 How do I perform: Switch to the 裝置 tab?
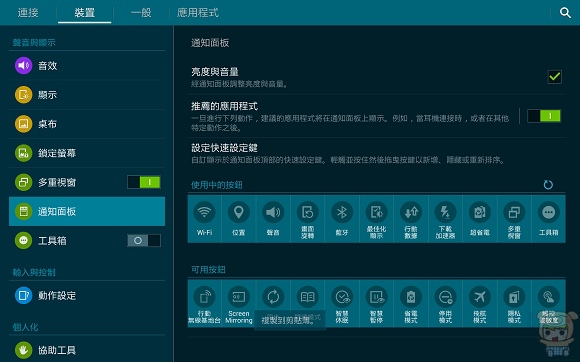(85, 13)
